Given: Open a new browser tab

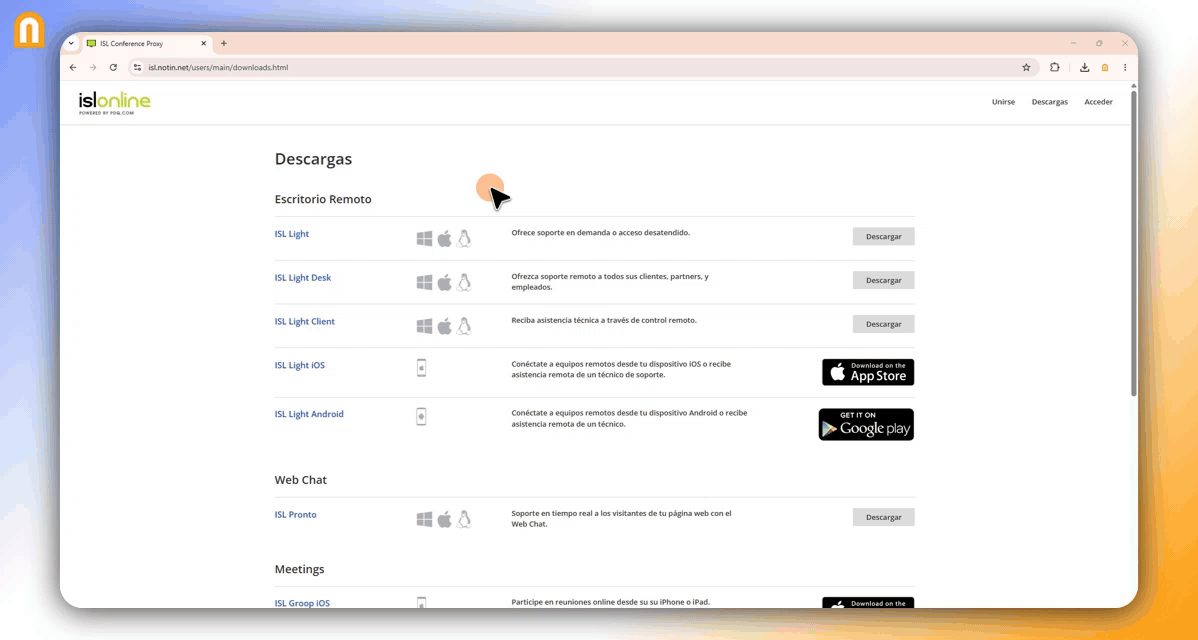Looking at the screenshot, I should point(224,44).
